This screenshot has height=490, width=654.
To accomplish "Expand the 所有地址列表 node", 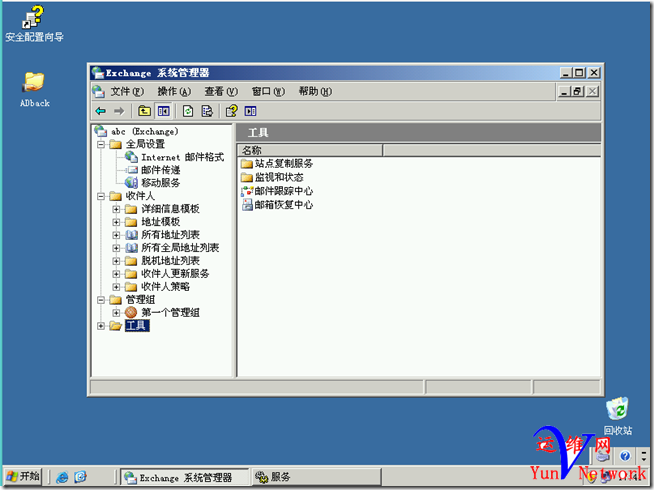I will pos(116,235).
